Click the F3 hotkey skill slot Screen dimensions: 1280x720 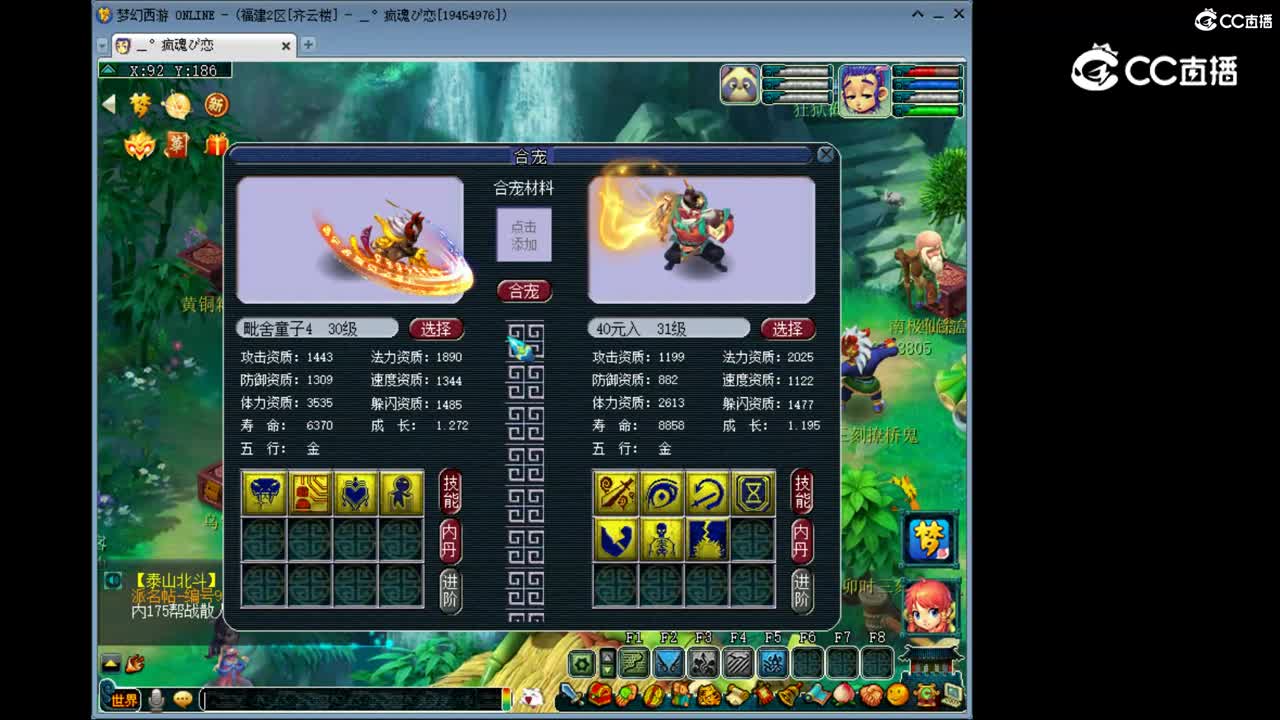pyautogui.click(x=704, y=662)
